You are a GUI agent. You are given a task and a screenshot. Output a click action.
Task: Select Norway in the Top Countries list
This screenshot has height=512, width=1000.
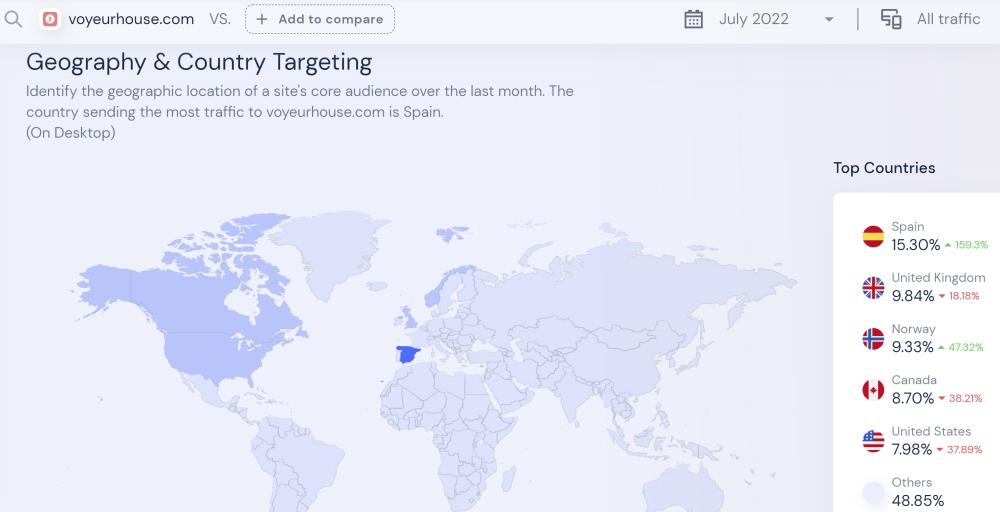pyautogui.click(x=913, y=329)
